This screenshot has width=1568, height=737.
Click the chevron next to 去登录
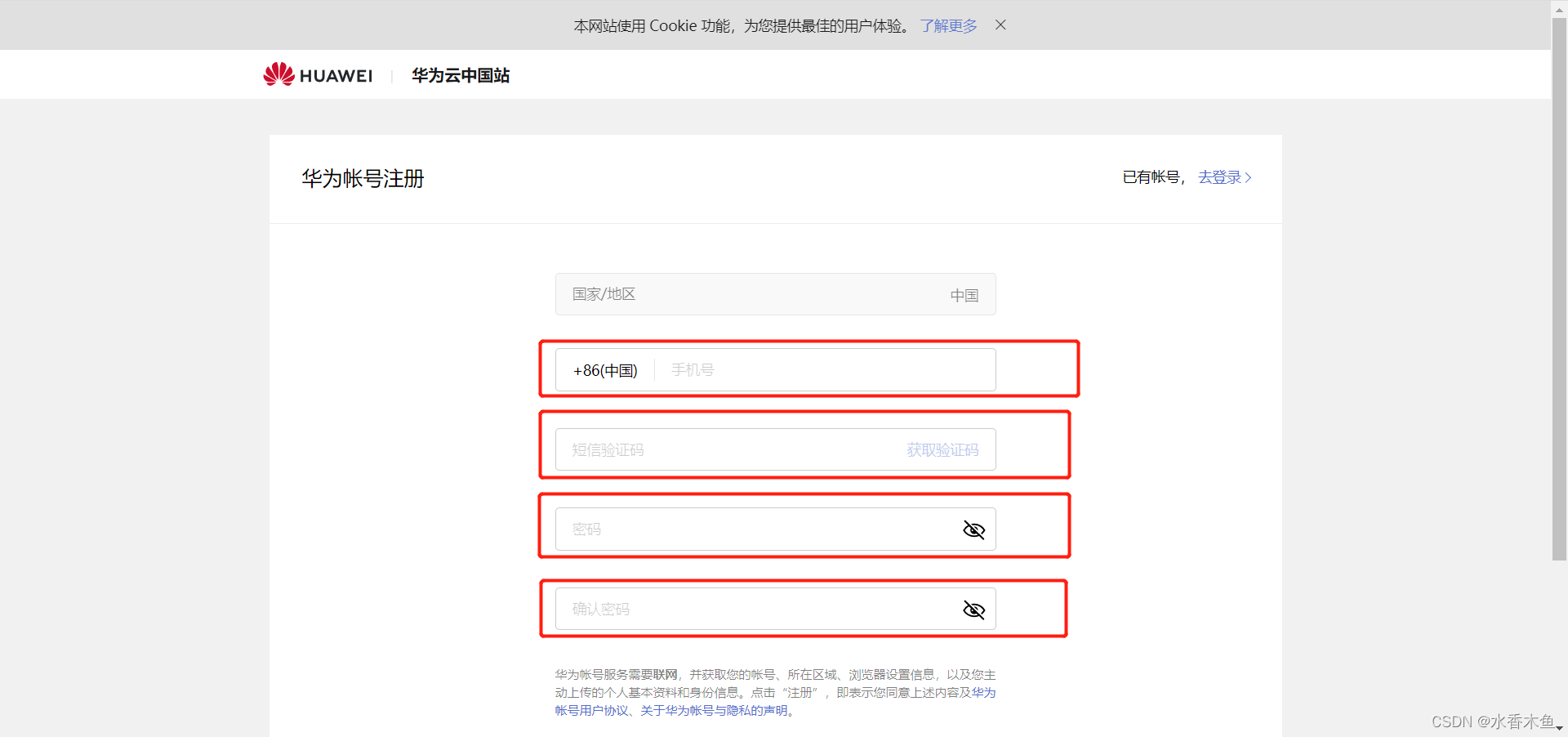click(x=1247, y=177)
